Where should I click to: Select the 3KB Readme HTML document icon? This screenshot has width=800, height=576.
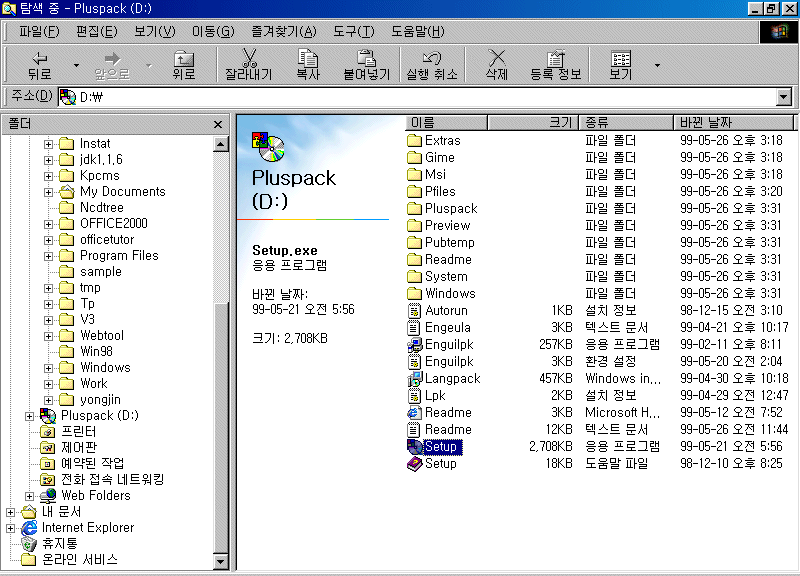(414, 412)
